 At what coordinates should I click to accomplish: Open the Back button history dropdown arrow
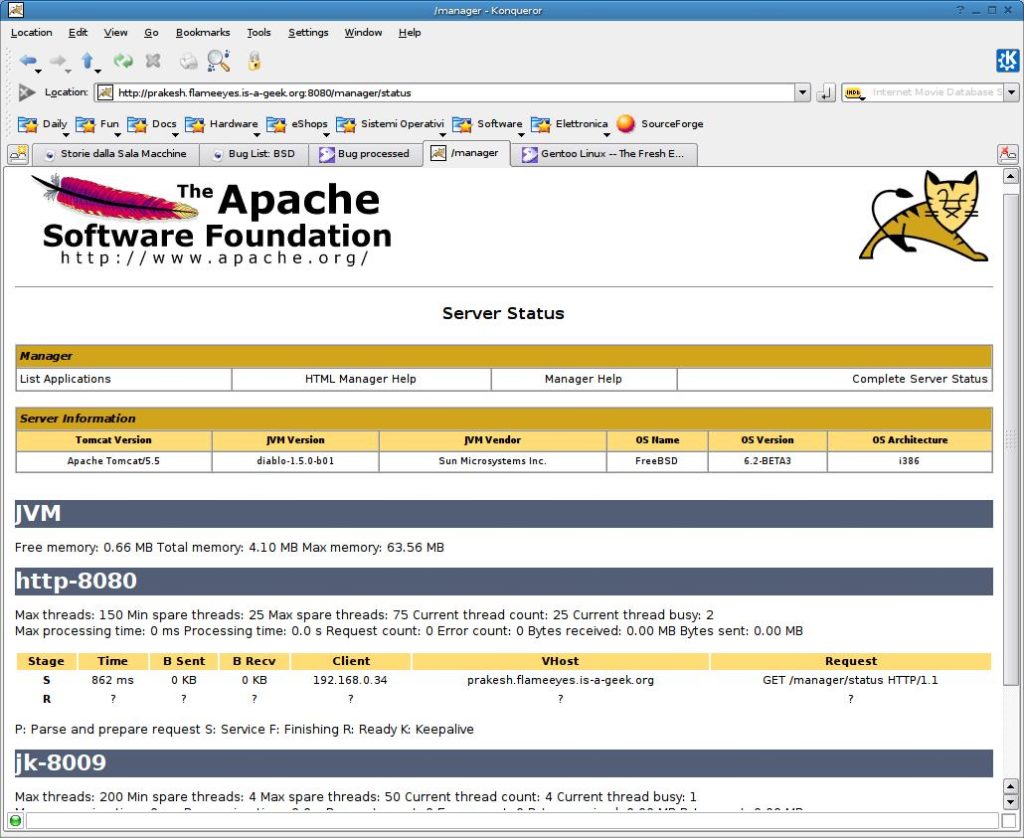39,71
